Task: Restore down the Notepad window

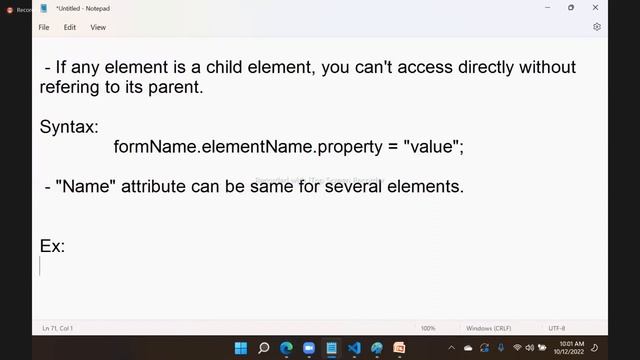Action: [x=571, y=7]
